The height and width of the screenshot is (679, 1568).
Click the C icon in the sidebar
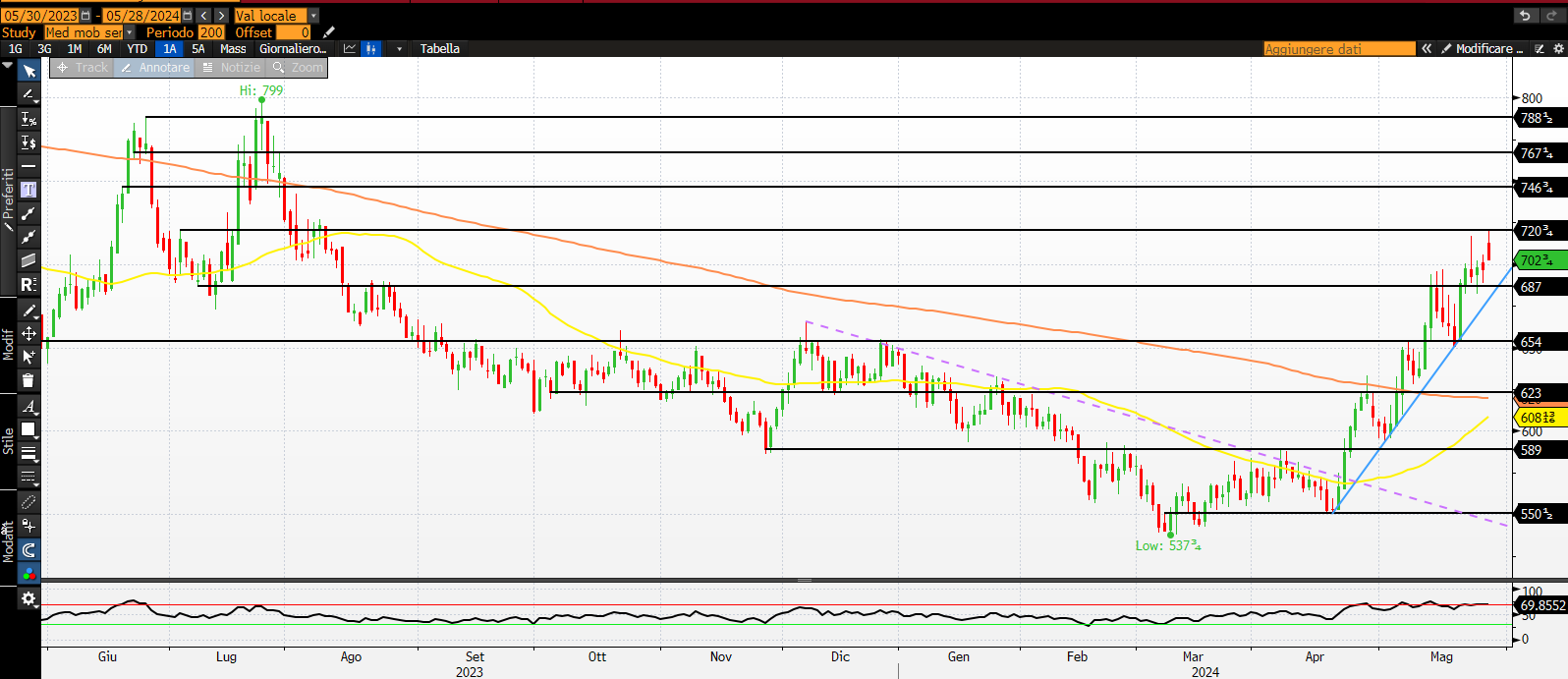click(28, 550)
